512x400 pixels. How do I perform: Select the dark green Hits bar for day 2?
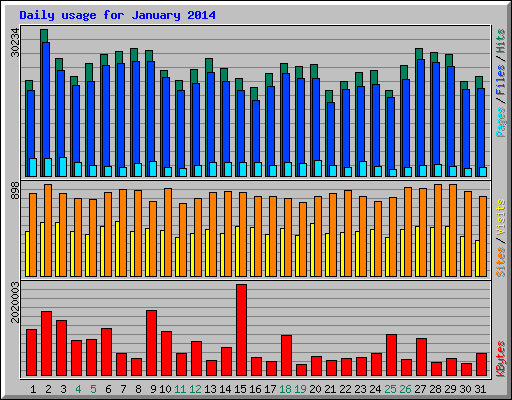[x=44, y=36]
